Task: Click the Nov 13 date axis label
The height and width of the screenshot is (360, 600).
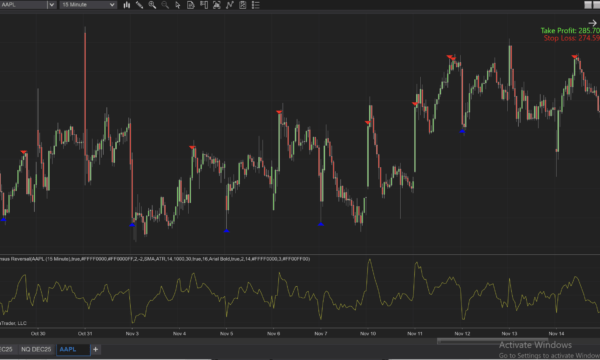Action: (509, 334)
